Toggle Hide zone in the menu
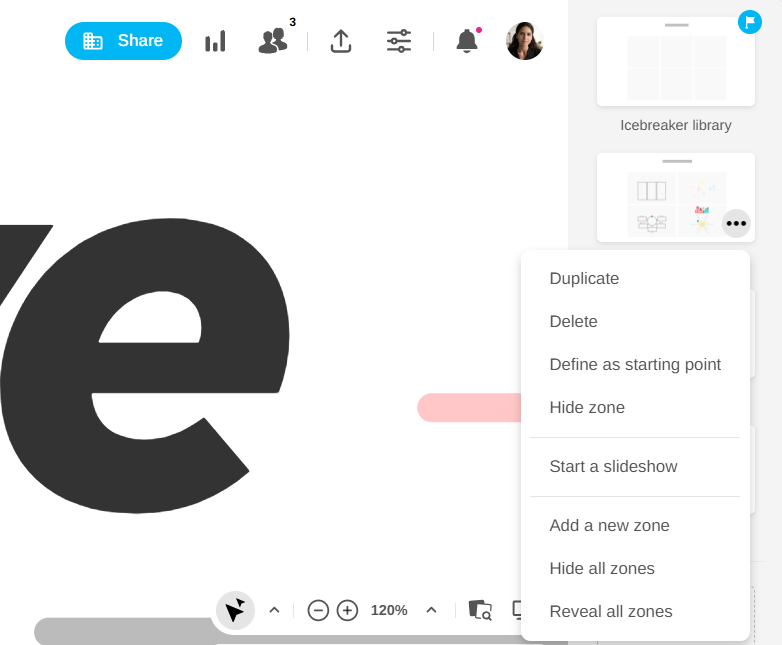Viewport: 782px width, 645px height. [587, 408]
